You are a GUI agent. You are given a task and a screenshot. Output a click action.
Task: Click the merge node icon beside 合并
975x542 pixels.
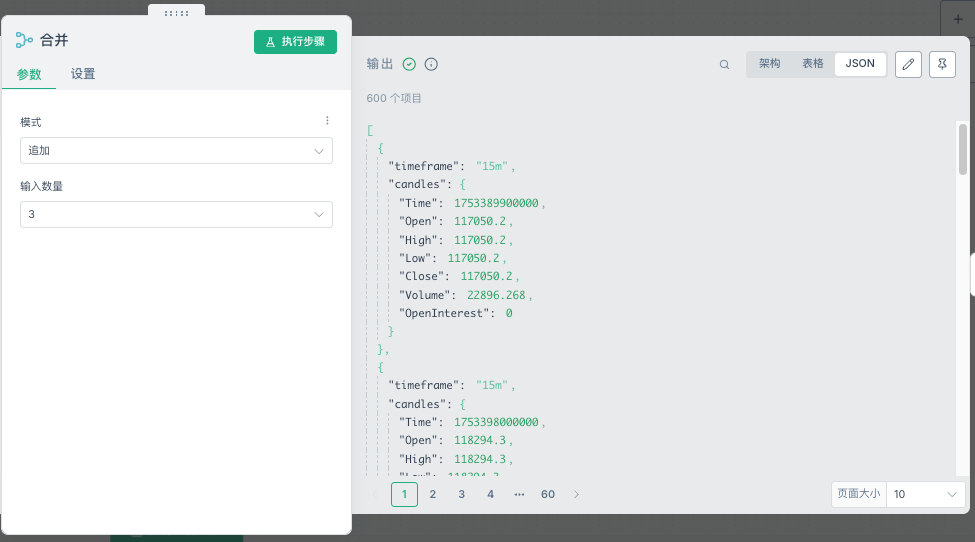(x=24, y=41)
